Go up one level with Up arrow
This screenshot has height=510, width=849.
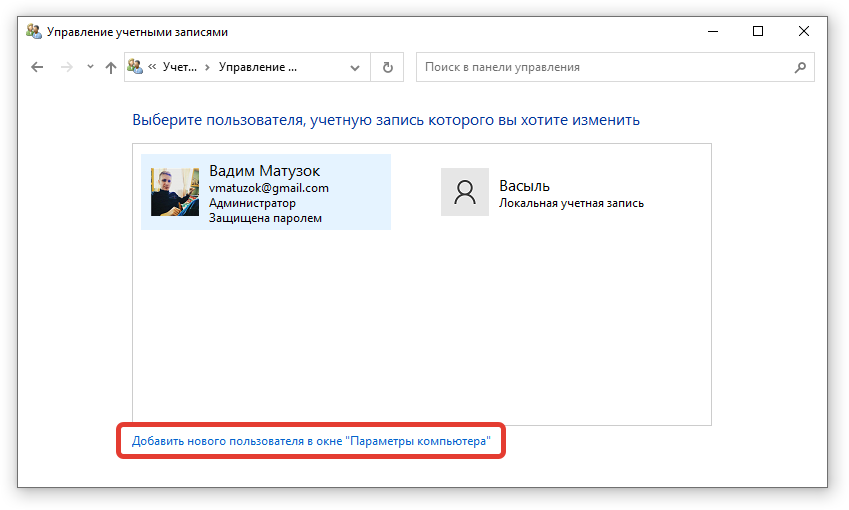pos(110,68)
